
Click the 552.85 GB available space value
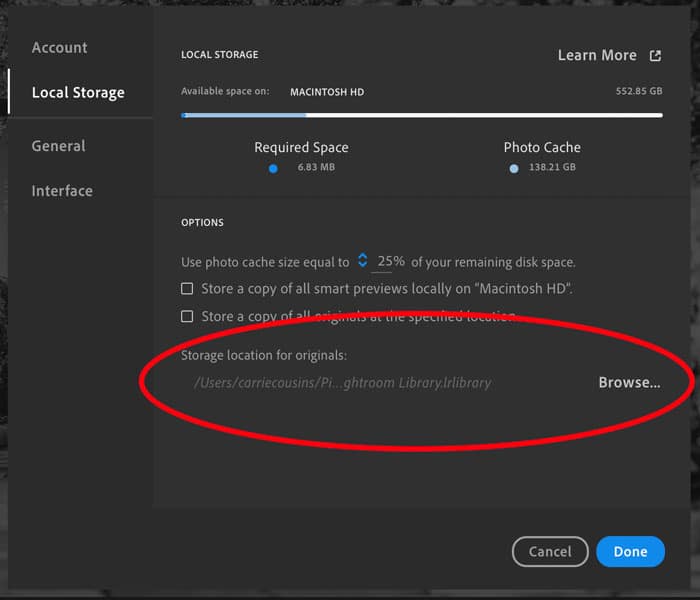tap(639, 92)
